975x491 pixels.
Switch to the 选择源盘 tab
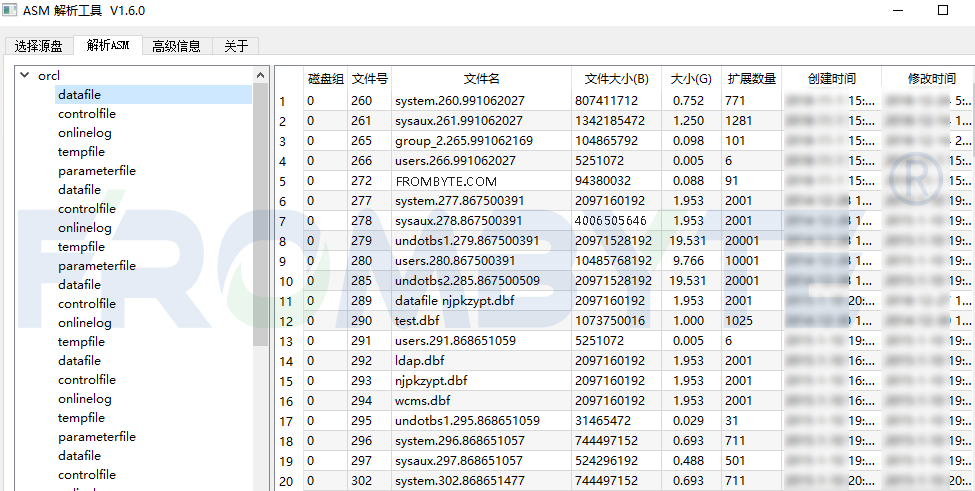pos(39,45)
